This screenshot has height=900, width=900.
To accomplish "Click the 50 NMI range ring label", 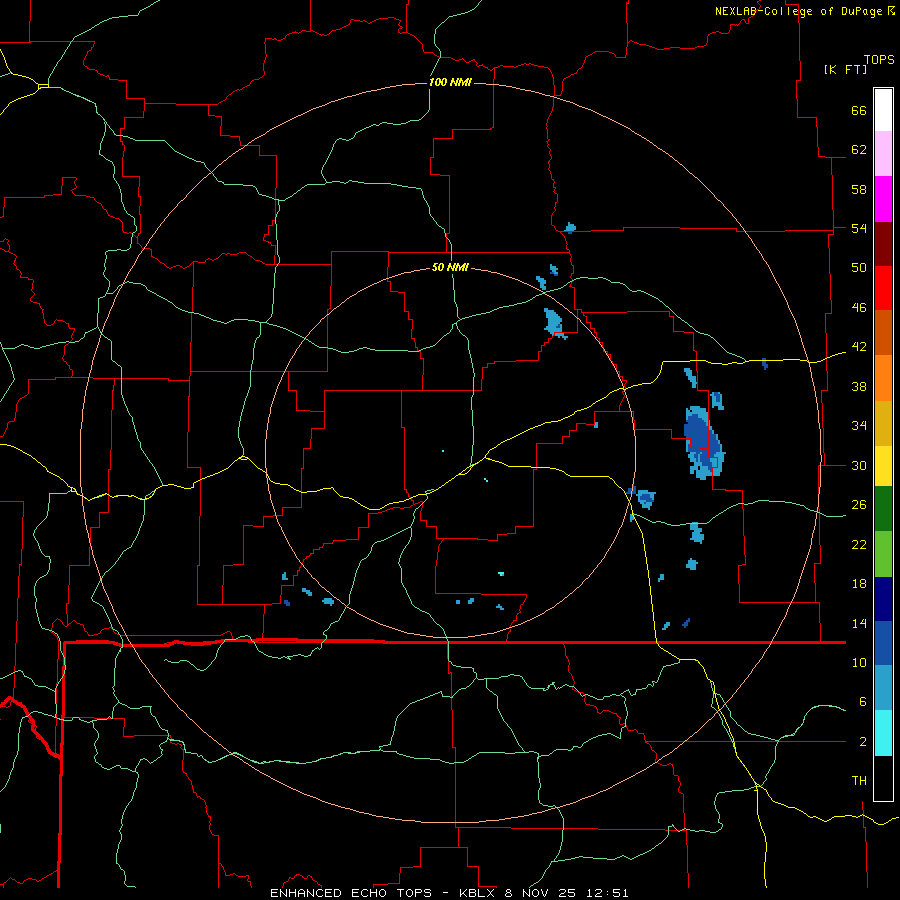I will point(450,267).
